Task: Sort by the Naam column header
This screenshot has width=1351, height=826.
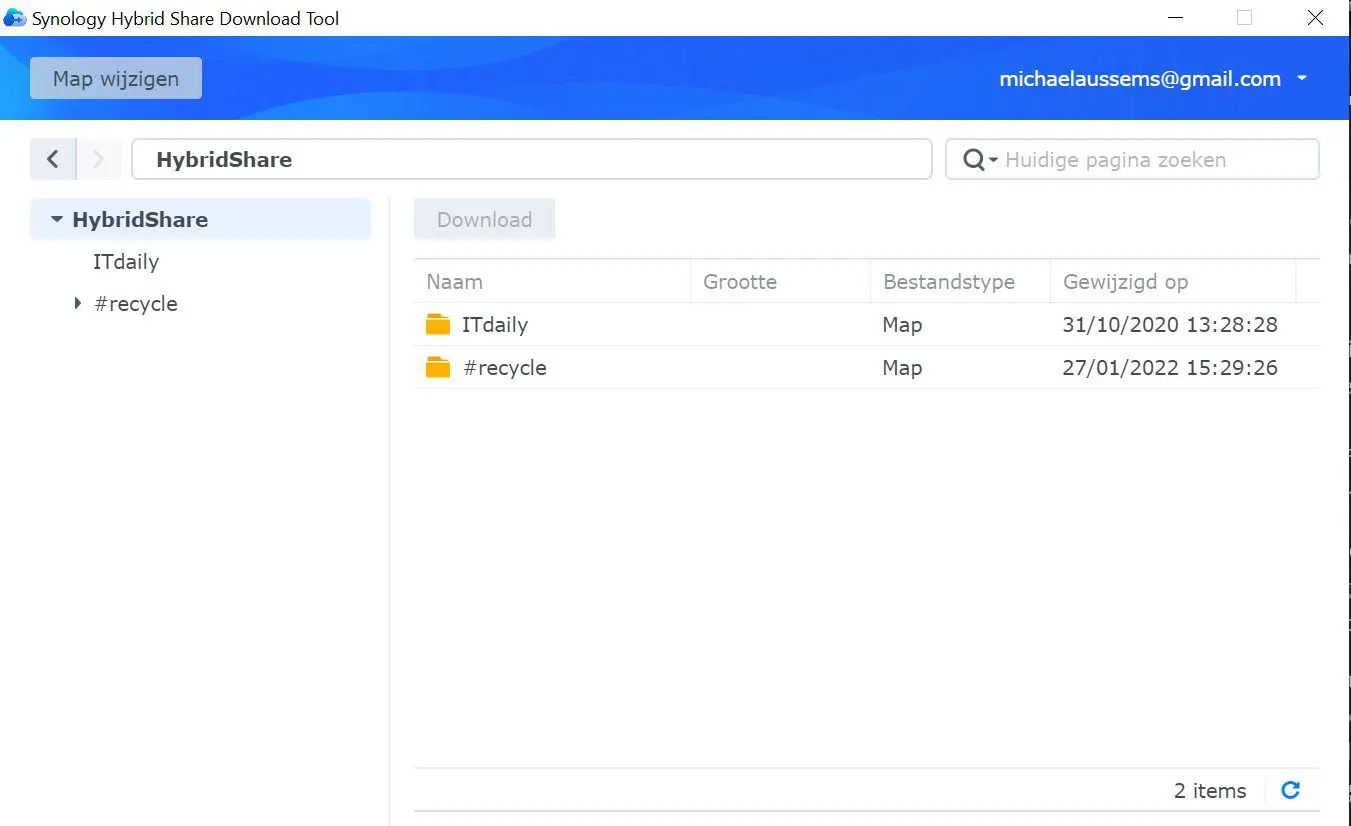Action: [x=552, y=282]
